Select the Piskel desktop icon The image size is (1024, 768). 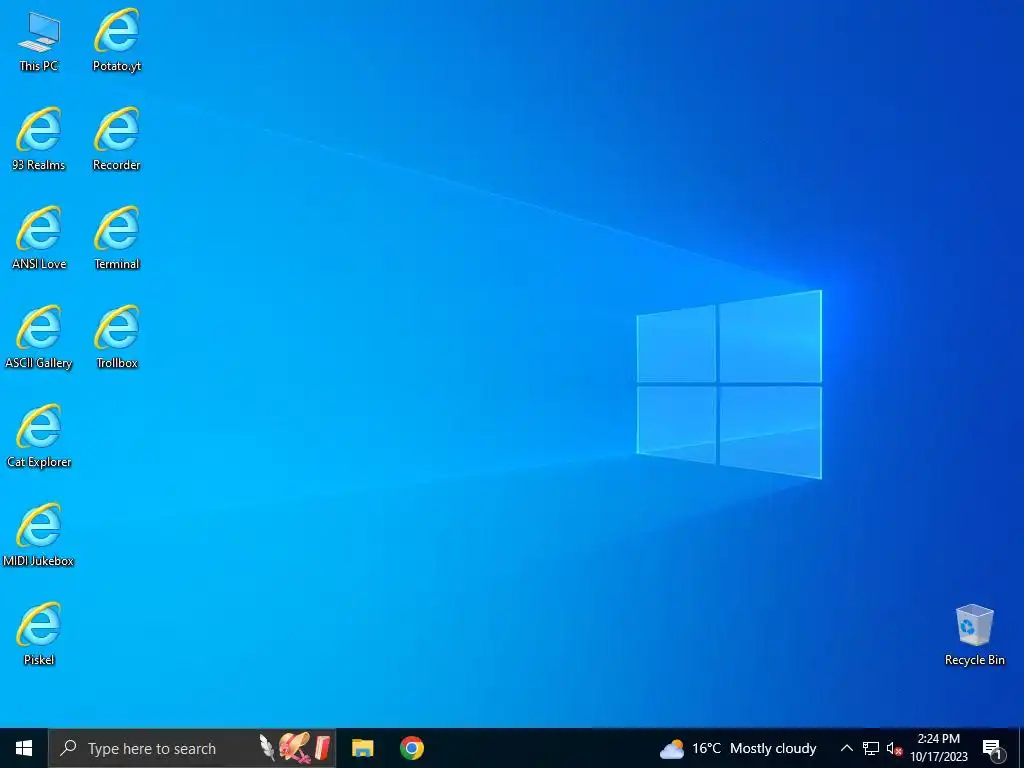coord(39,635)
